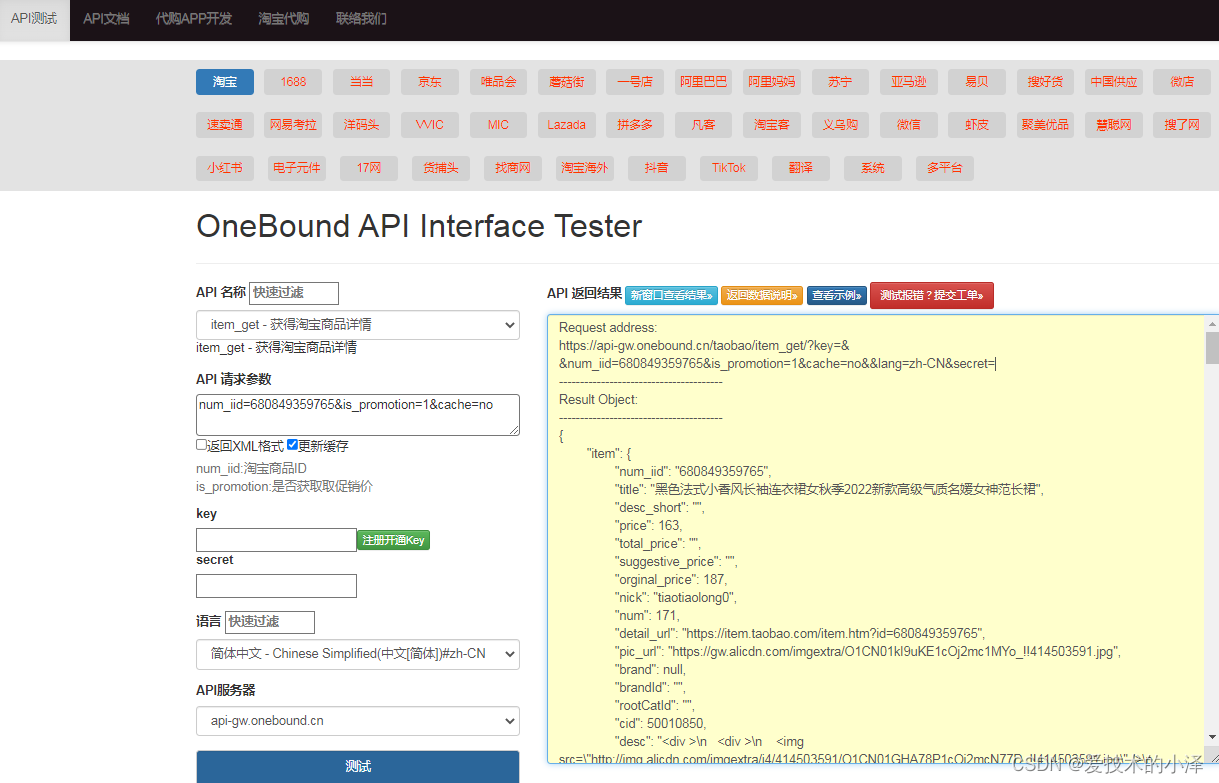The height and width of the screenshot is (783, 1219).
Task: Select the 微店 platform button
Action: tap(1182, 82)
